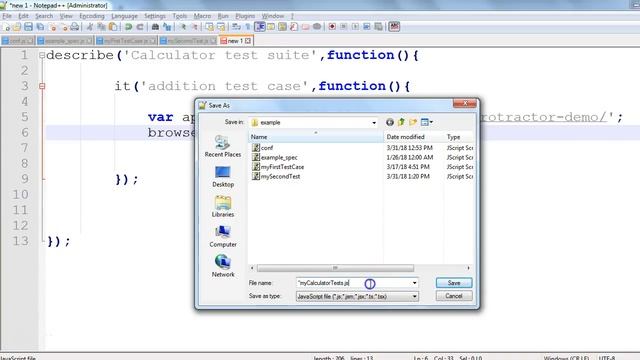This screenshot has height=360, width=640.
Task: Click the horizontal scrollbar thumb in file list
Action: pyautogui.click(x=335, y=268)
